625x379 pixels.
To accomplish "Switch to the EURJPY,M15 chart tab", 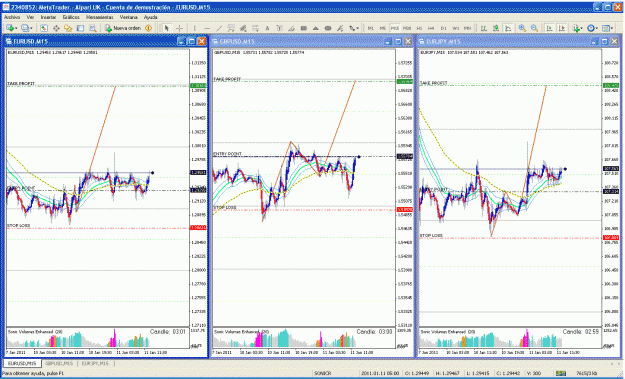I will click(x=95, y=363).
